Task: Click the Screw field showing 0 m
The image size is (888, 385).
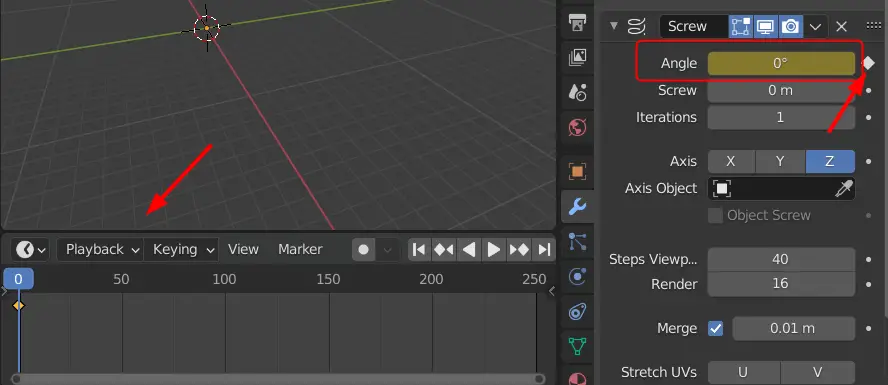Action: (x=781, y=91)
